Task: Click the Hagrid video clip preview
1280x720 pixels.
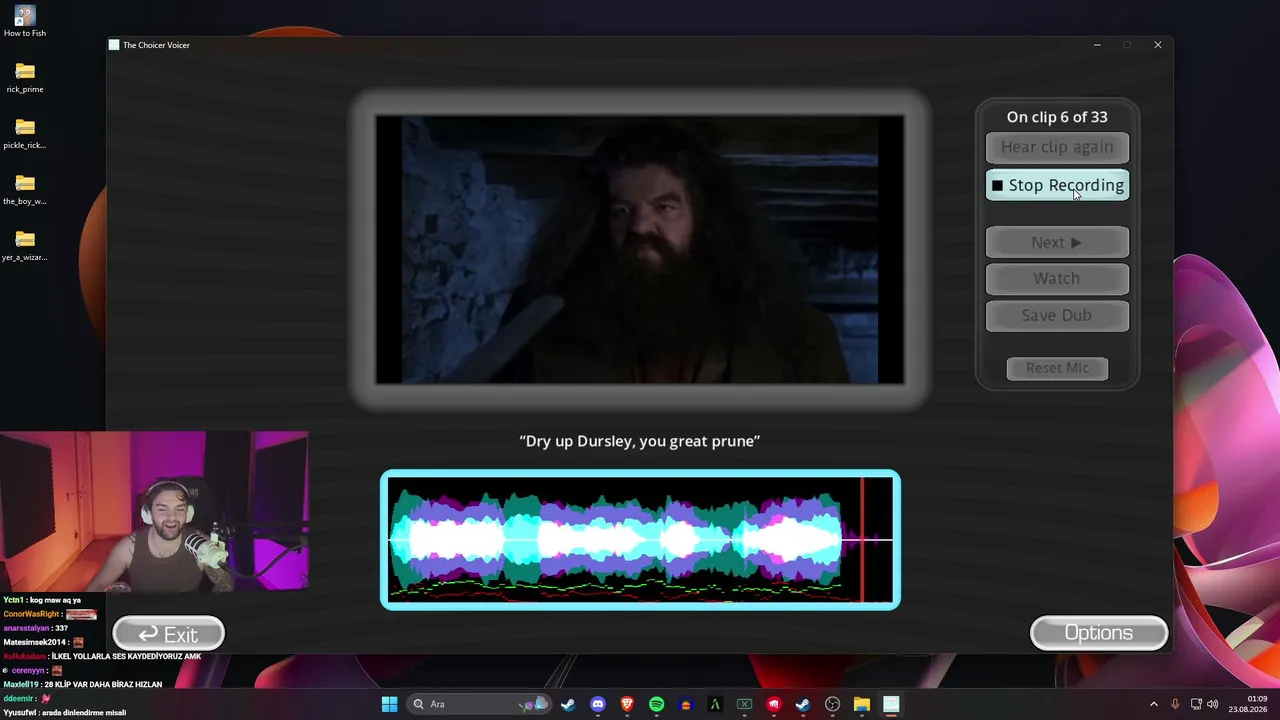Action: point(640,250)
